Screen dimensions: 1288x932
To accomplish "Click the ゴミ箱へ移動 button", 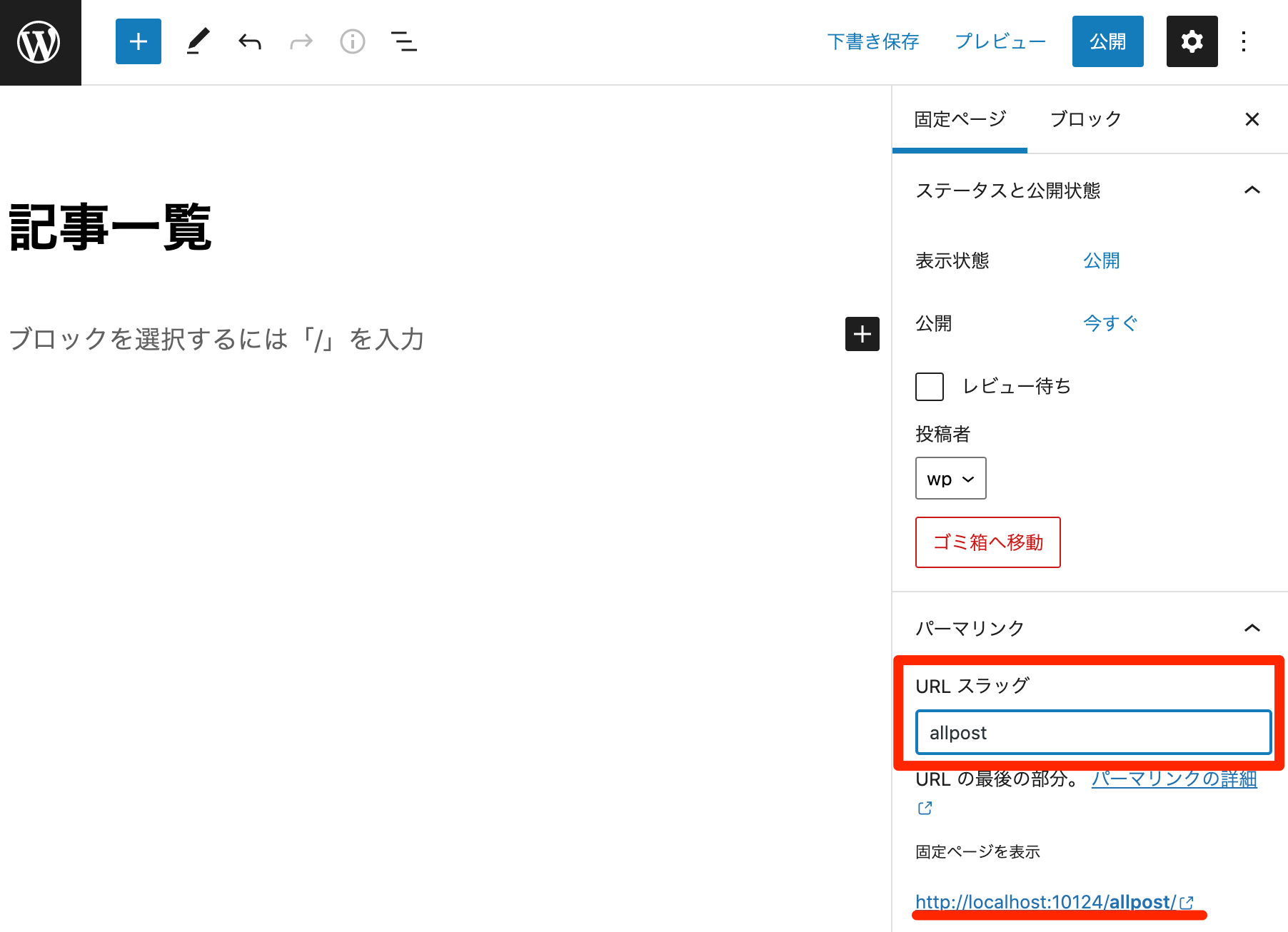I will (x=988, y=542).
